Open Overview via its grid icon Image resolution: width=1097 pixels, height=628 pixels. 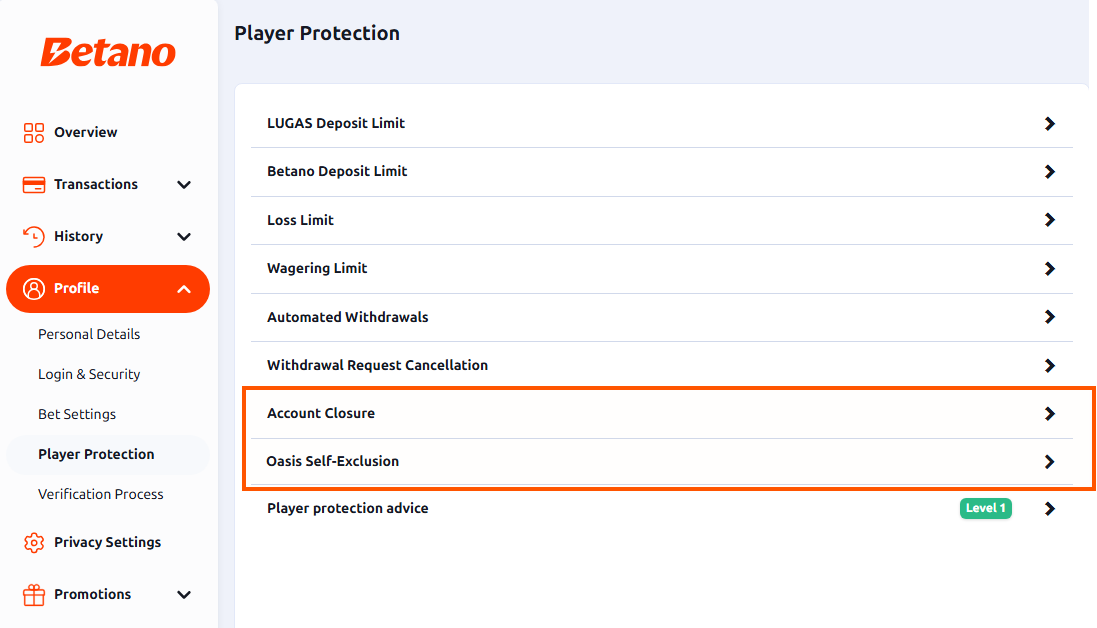click(x=34, y=132)
